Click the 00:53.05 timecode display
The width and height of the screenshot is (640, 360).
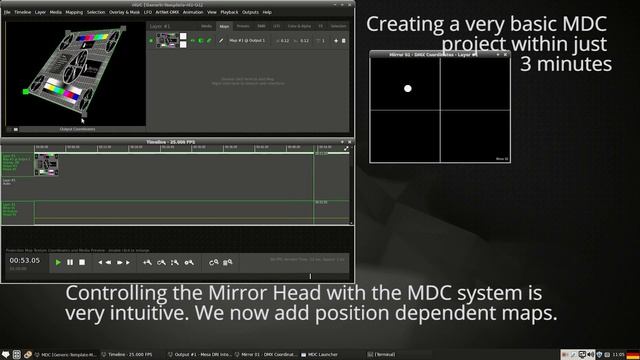pos(25,260)
